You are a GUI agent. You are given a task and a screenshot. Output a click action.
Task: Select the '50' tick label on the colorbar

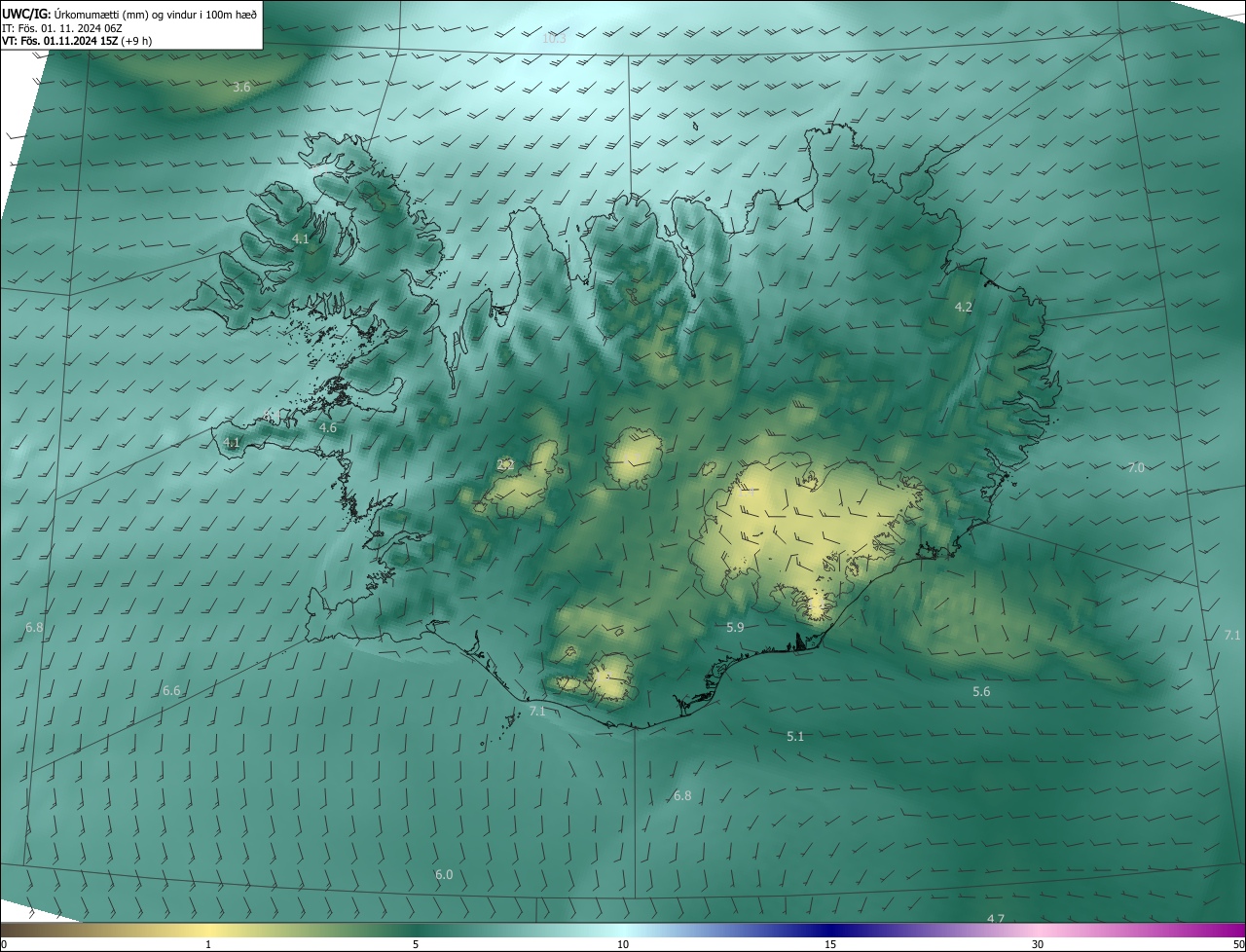tap(1238, 945)
